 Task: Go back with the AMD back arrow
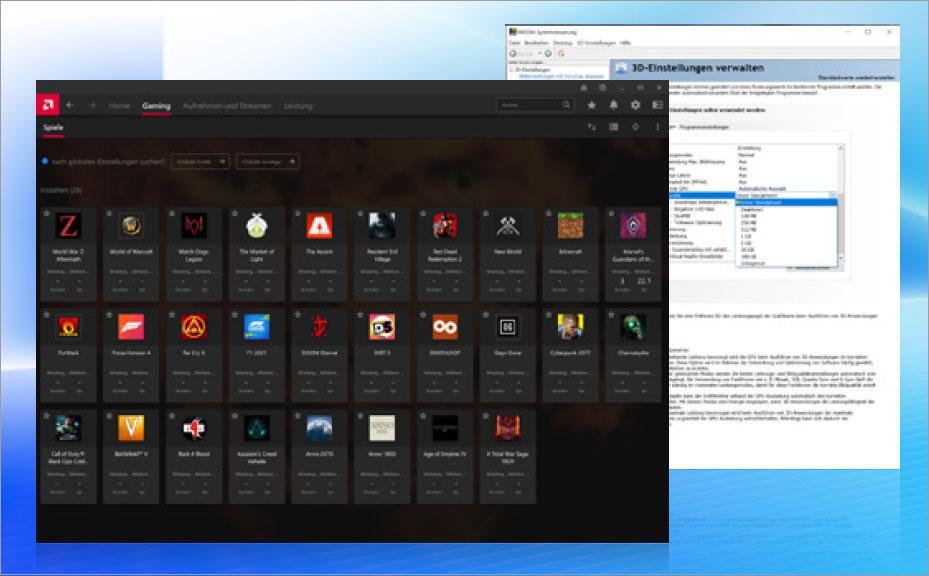[70, 105]
